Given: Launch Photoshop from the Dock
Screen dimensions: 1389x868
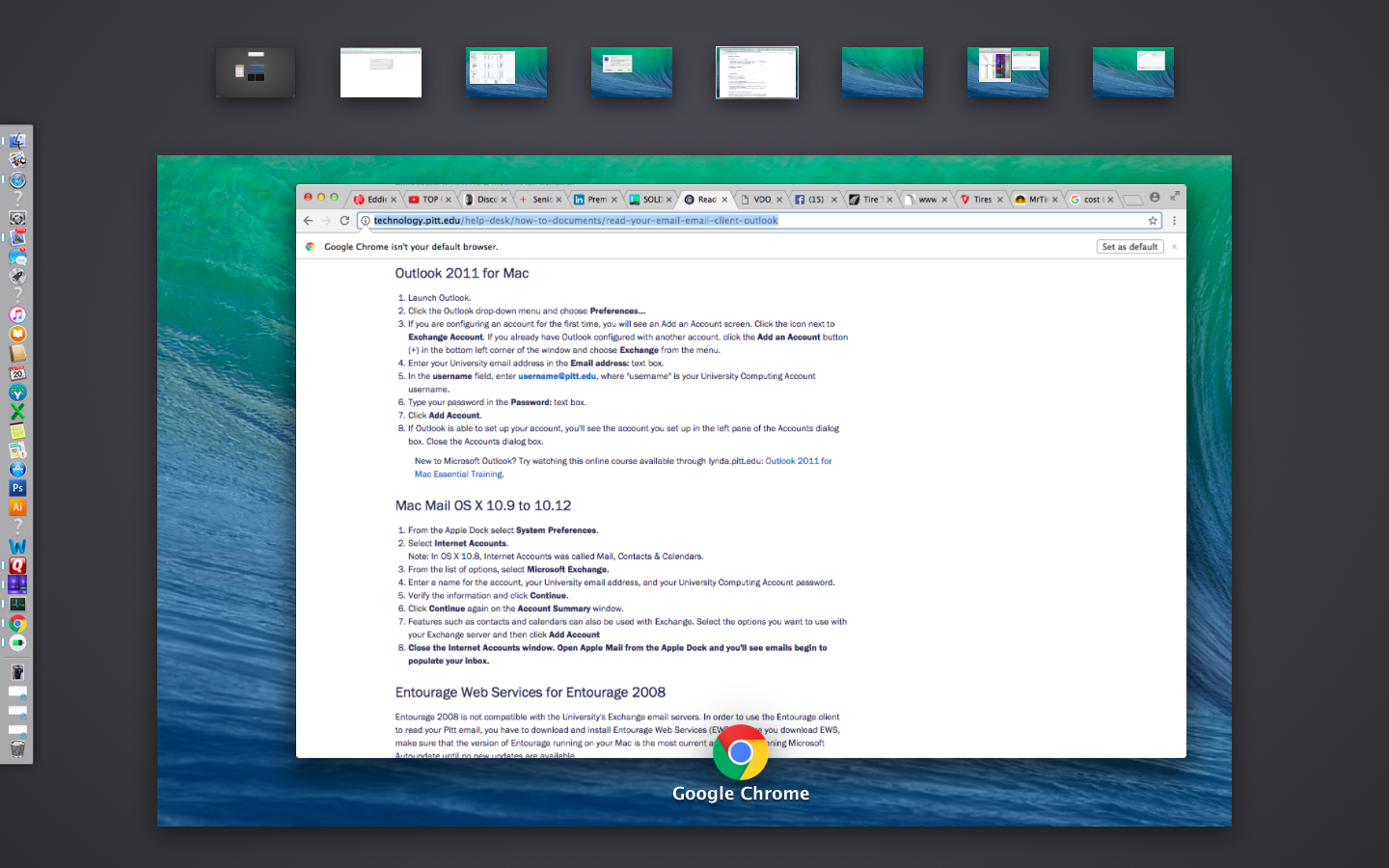Looking at the screenshot, I should 17,488.
